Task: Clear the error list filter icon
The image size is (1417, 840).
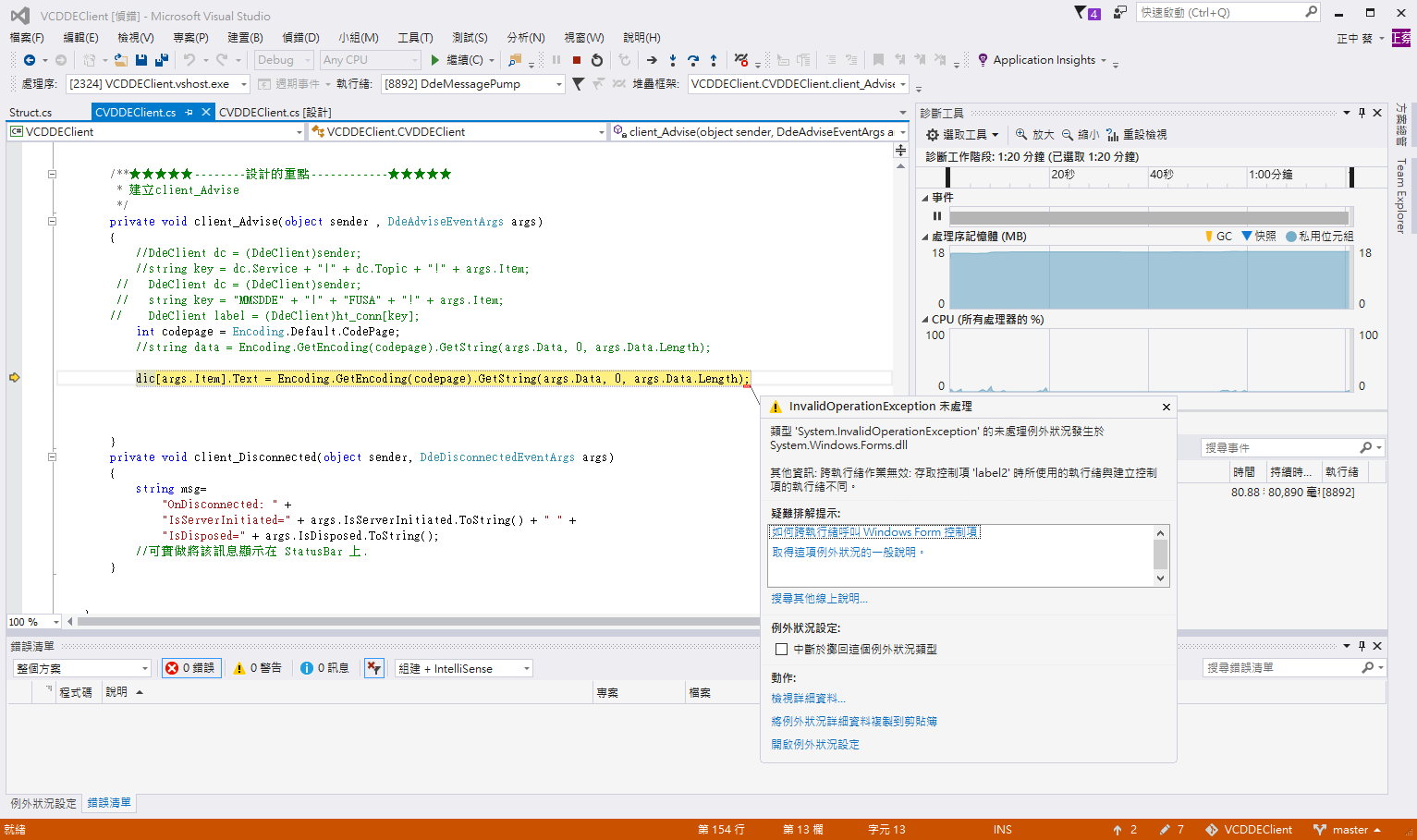Action: (373, 668)
